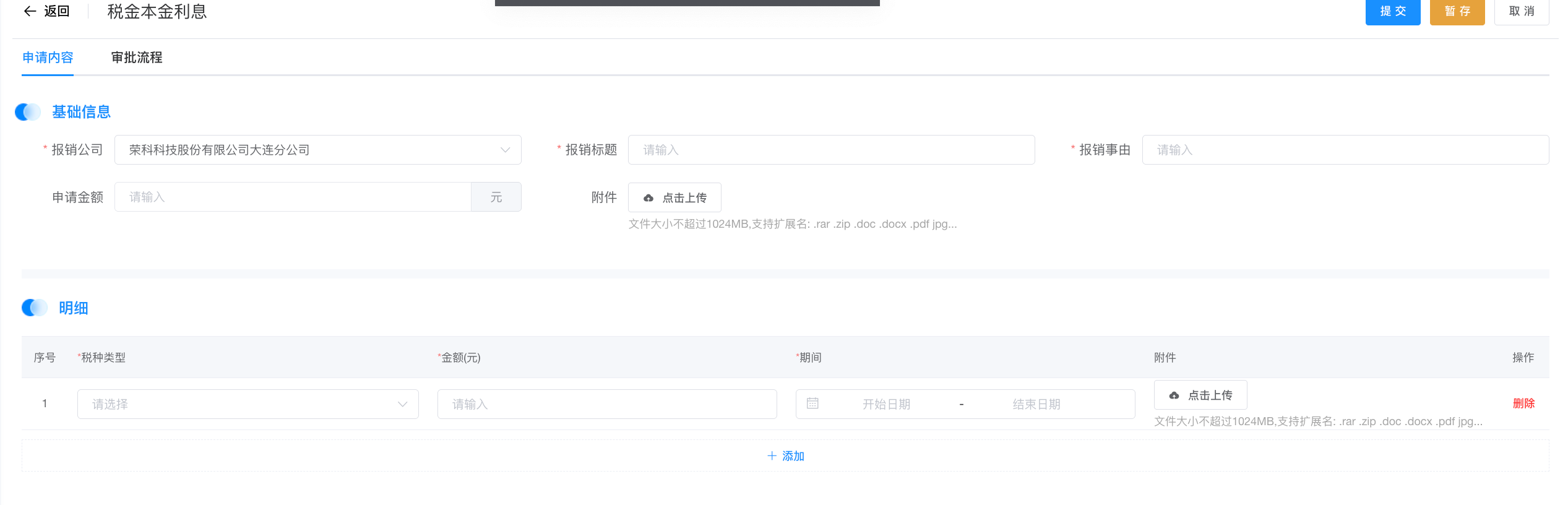Click the plus icon beside 添加
Image resolution: width=1568 pixels, height=505 pixels.
coord(772,456)
